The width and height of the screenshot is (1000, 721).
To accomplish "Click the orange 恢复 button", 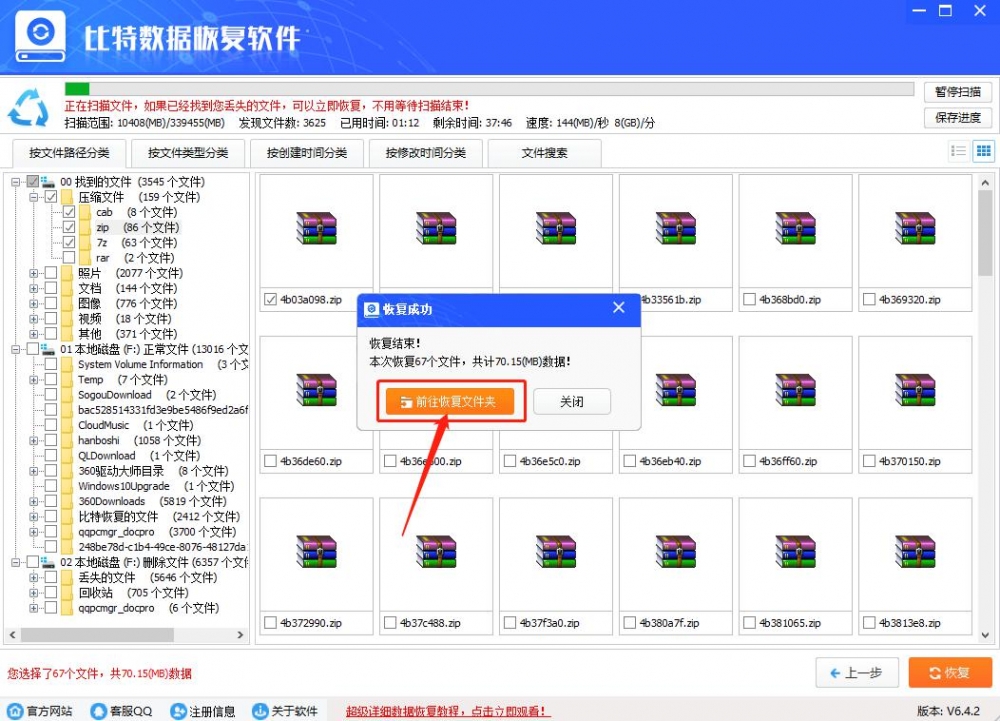I will coord(950,673).
